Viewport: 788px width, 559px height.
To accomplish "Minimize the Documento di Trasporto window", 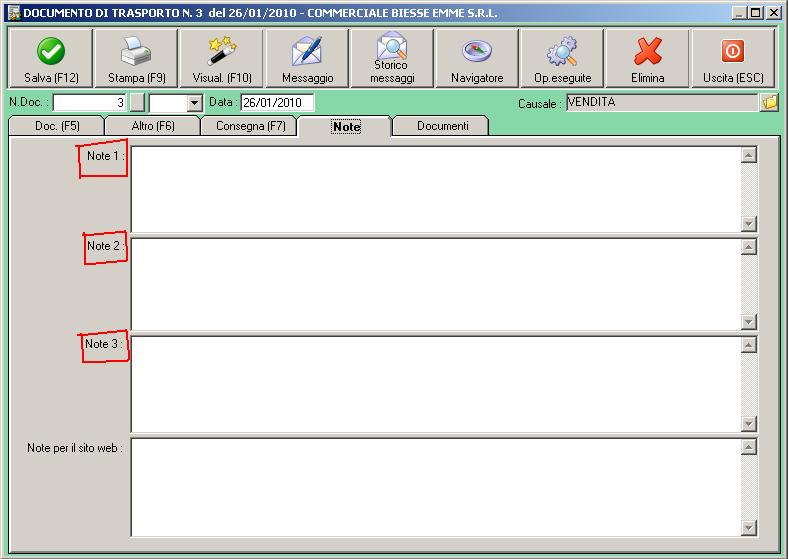I will 739,13.
